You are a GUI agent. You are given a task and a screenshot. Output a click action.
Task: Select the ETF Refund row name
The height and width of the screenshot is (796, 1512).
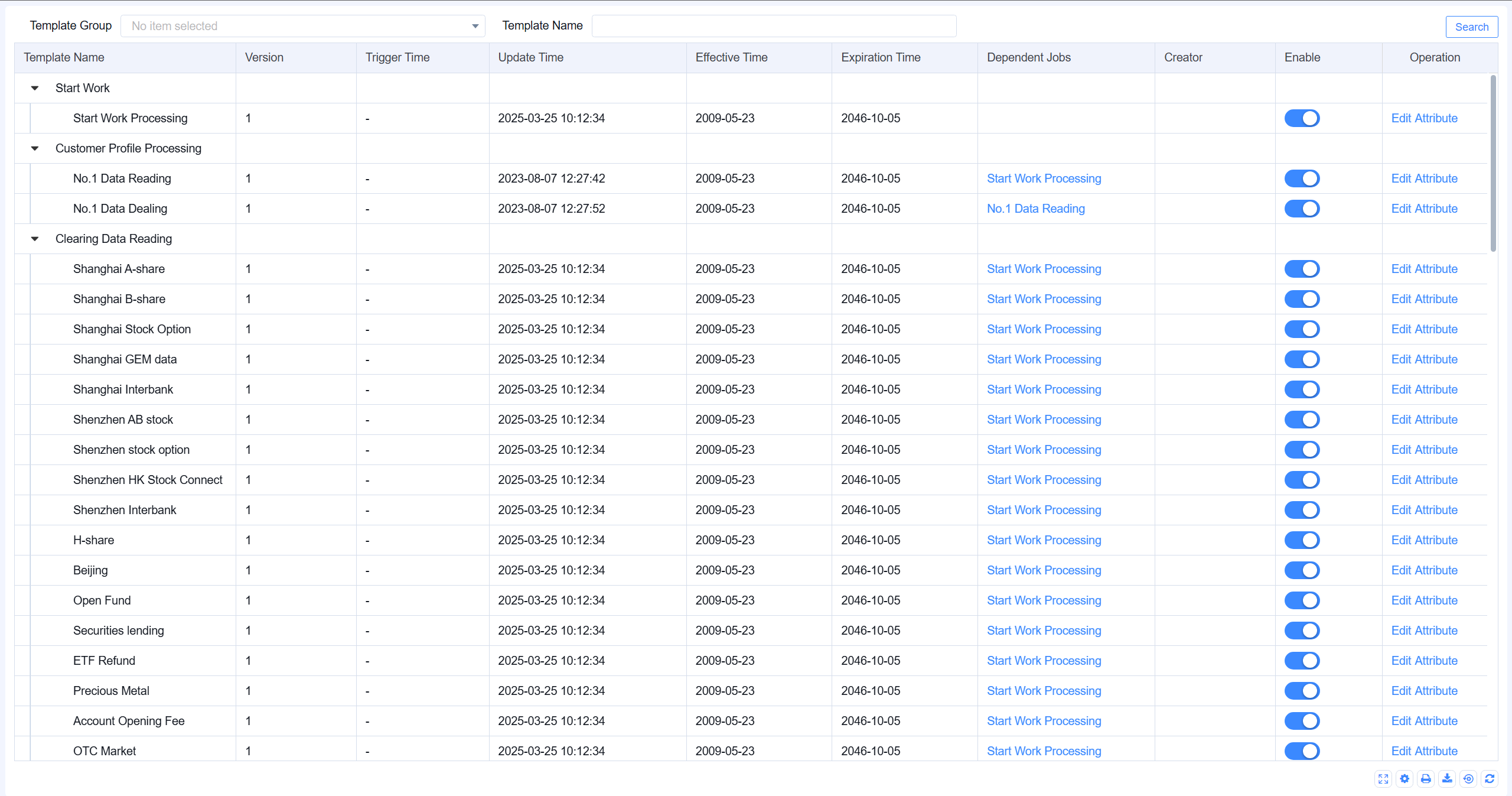(104, 661)
